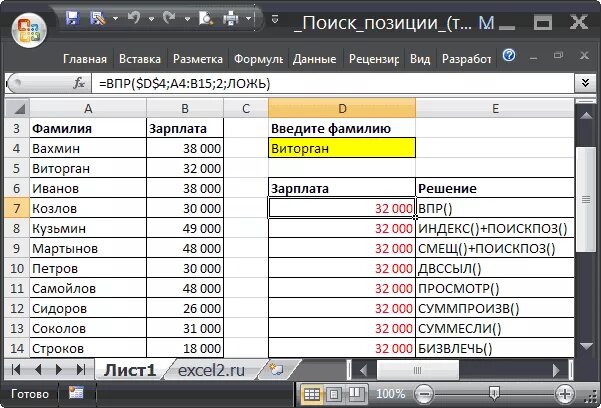Select the БИЗВЛЕЧЬ() cell
The width and height of the screenshot is (601, 408).
[x=495, y=348]
